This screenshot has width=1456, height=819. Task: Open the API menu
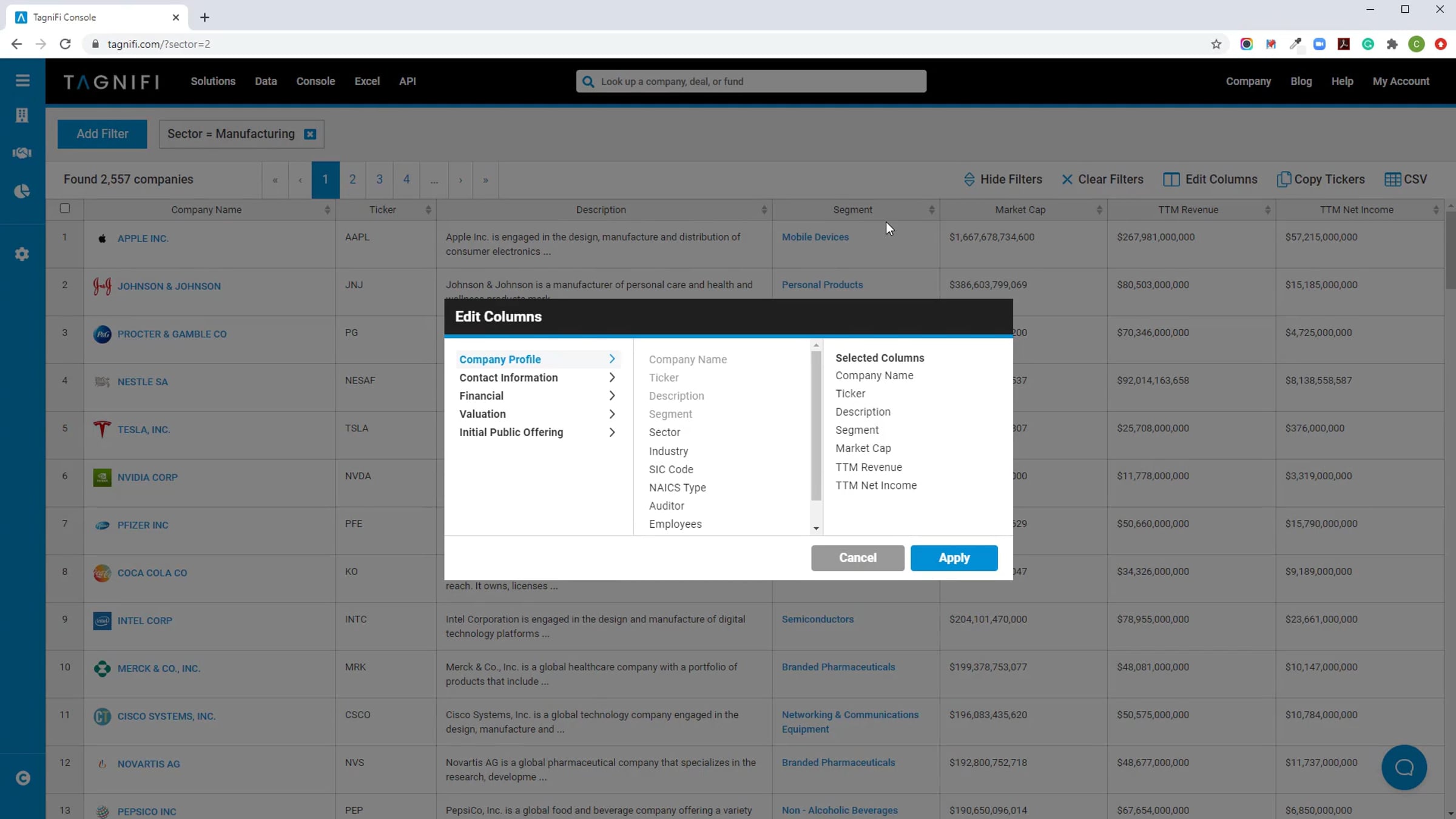(x=408, y=81)
